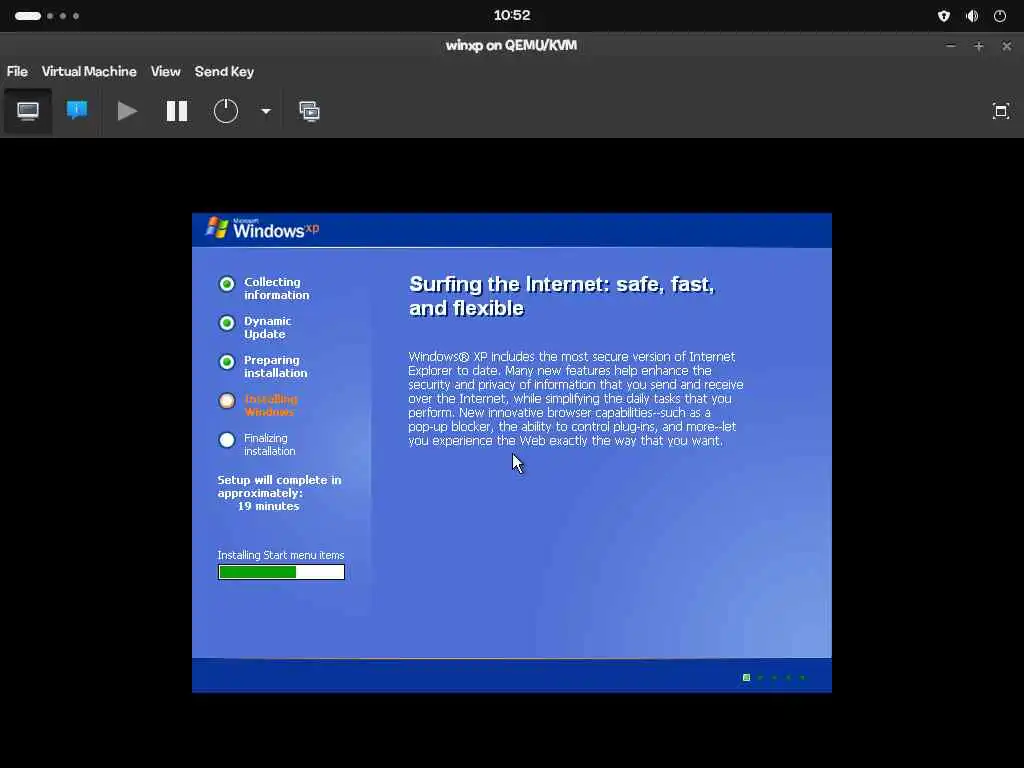Open the Virtual Machine menu
Viewport: 1024px width, 768px height.
tap(89, 71)
